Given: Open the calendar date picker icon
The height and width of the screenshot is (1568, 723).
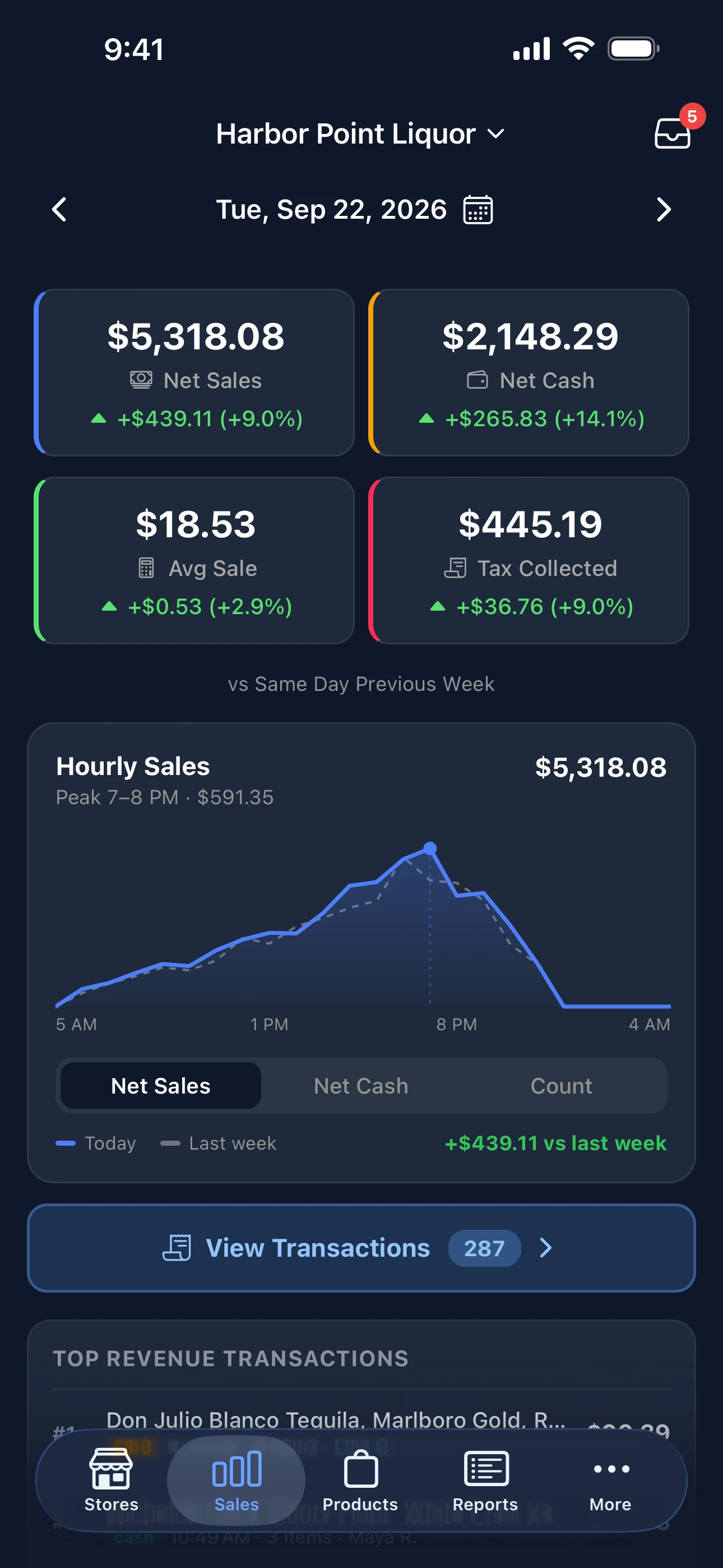Looking at the screenshot, I should [478, 210].
